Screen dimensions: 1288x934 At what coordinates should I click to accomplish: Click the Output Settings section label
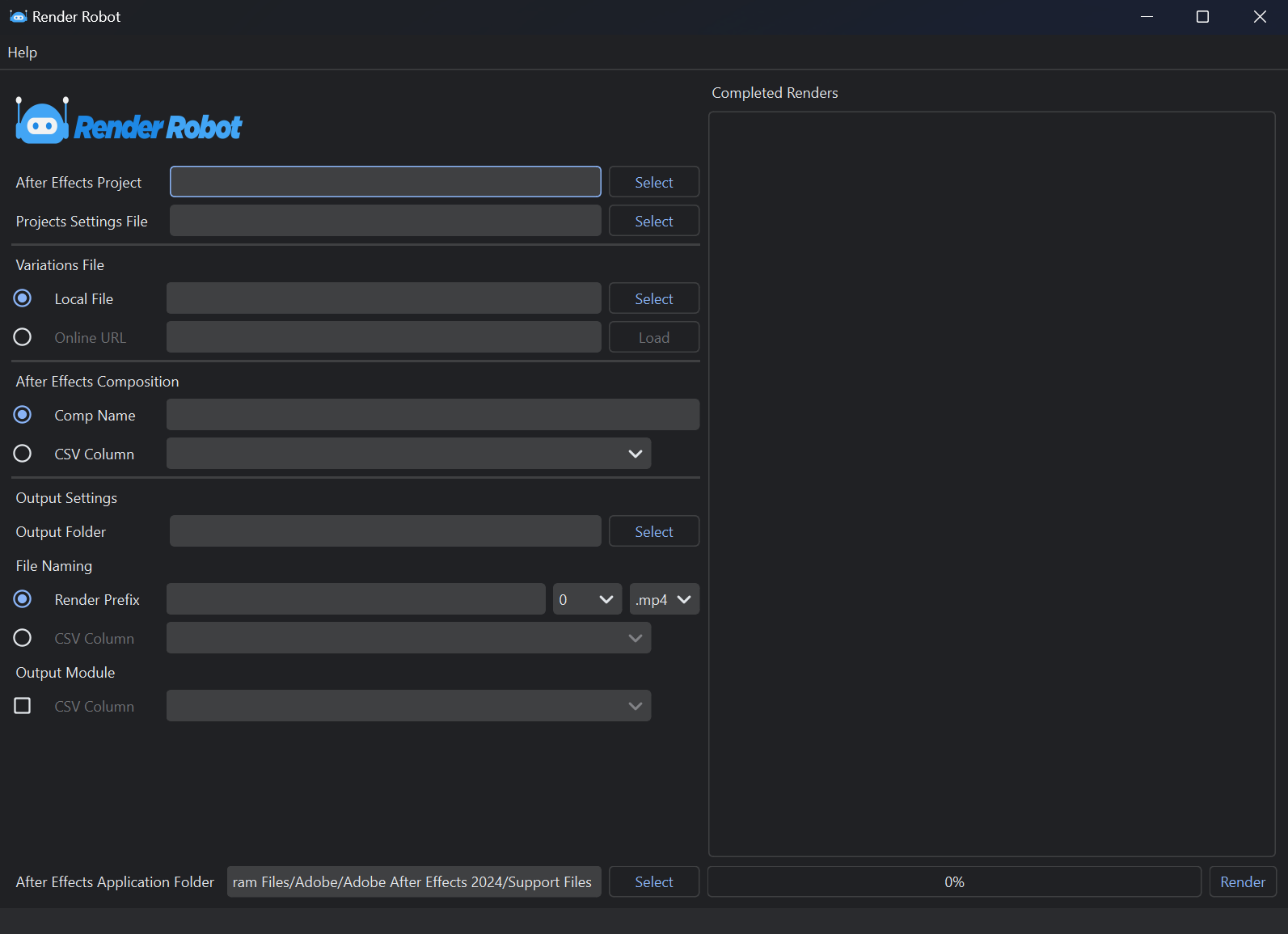(x=66, y=498)
